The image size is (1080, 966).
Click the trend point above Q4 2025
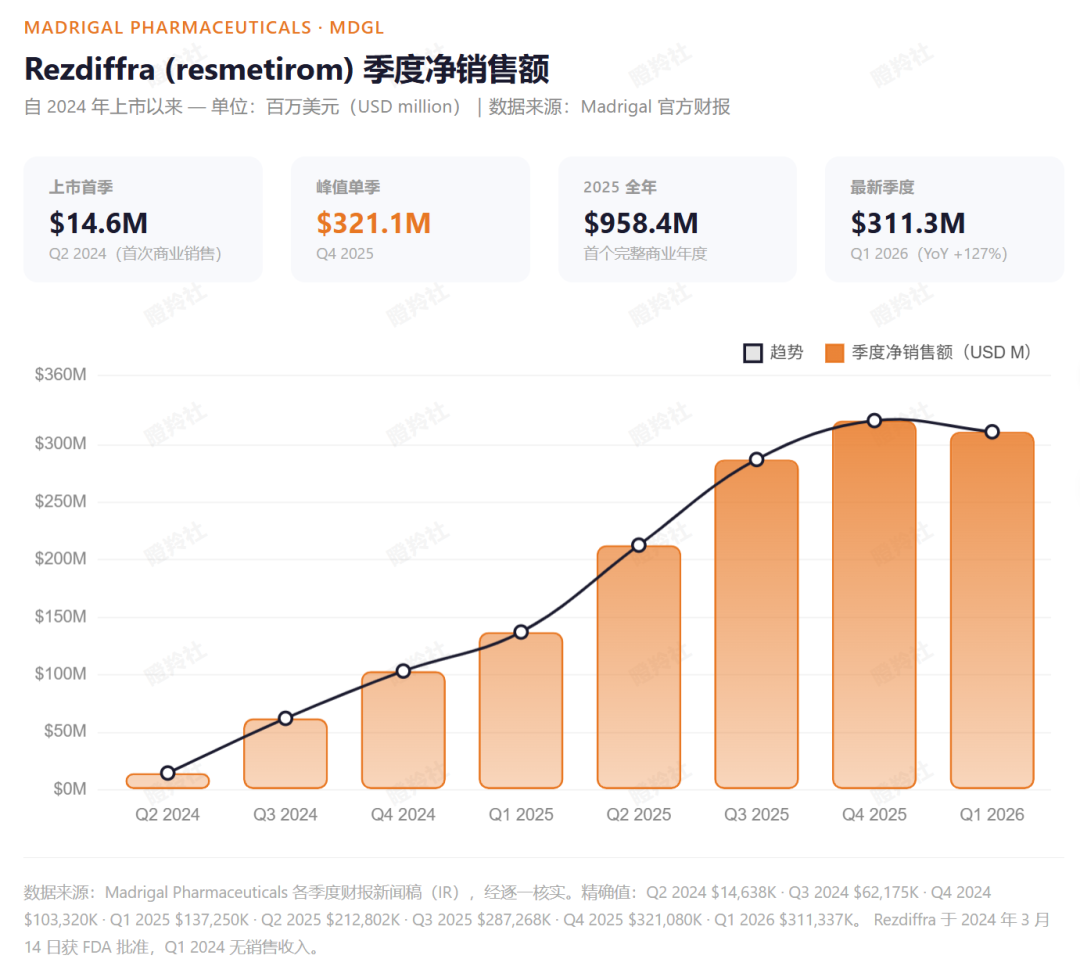pyautogui.click(x=874, y=420)
